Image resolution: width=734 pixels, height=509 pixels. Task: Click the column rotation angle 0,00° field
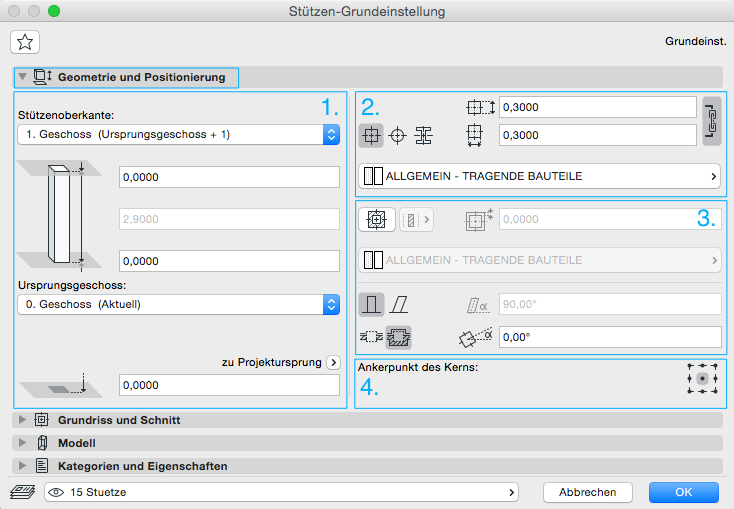point(610,337)
